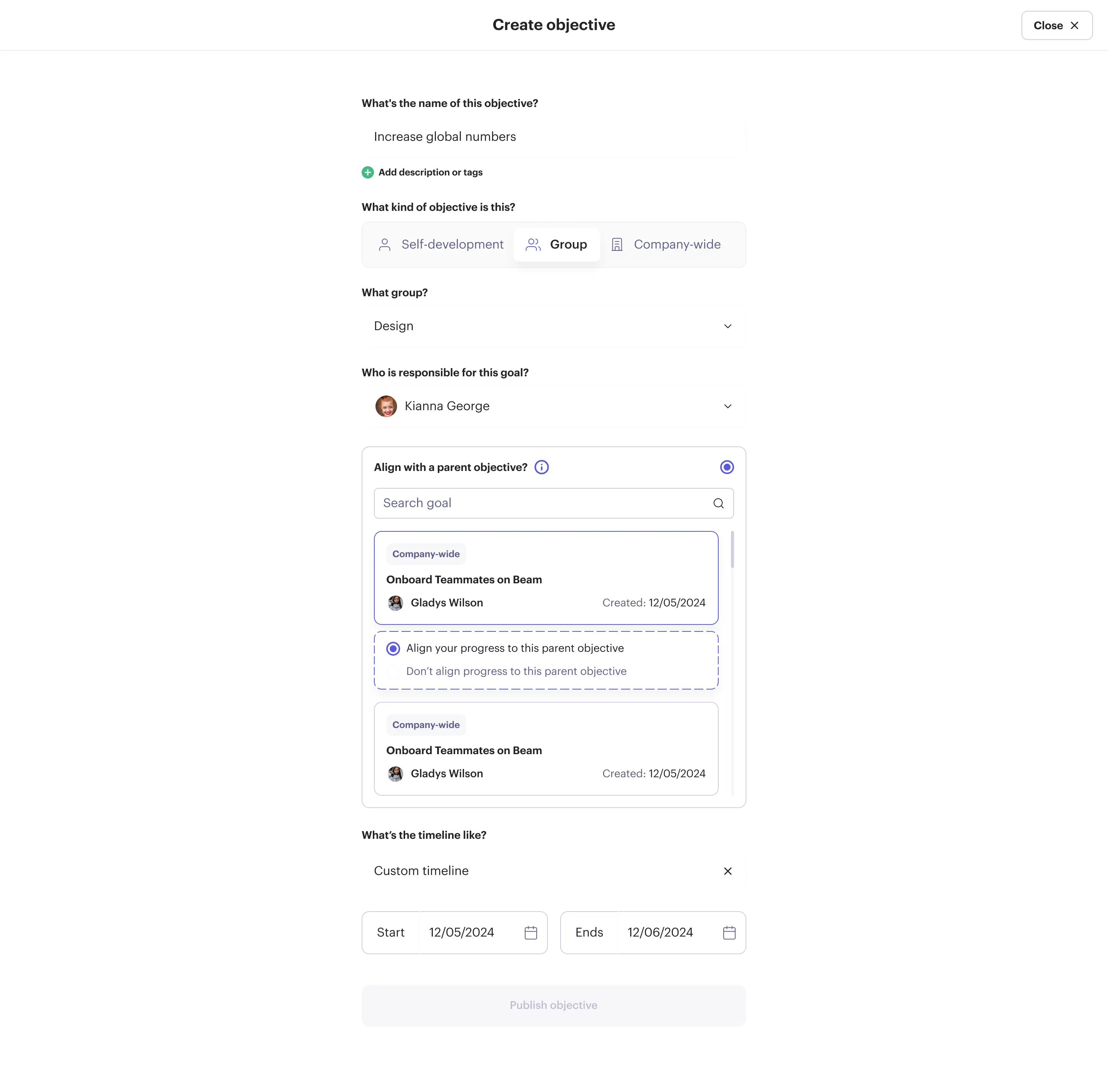
Task: Click Gladys Wilson avatar in selected card
Action: 395,603
